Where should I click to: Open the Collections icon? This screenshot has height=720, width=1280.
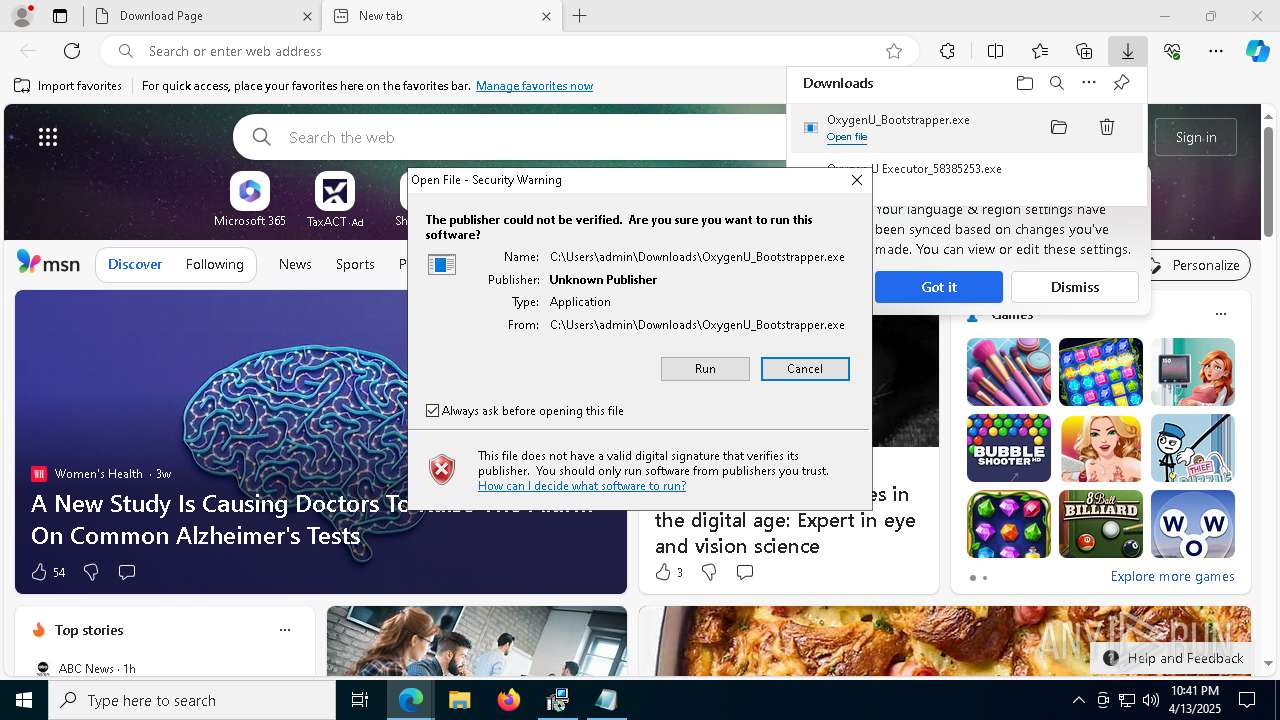pyautogui.click(x=1084, y=51)
